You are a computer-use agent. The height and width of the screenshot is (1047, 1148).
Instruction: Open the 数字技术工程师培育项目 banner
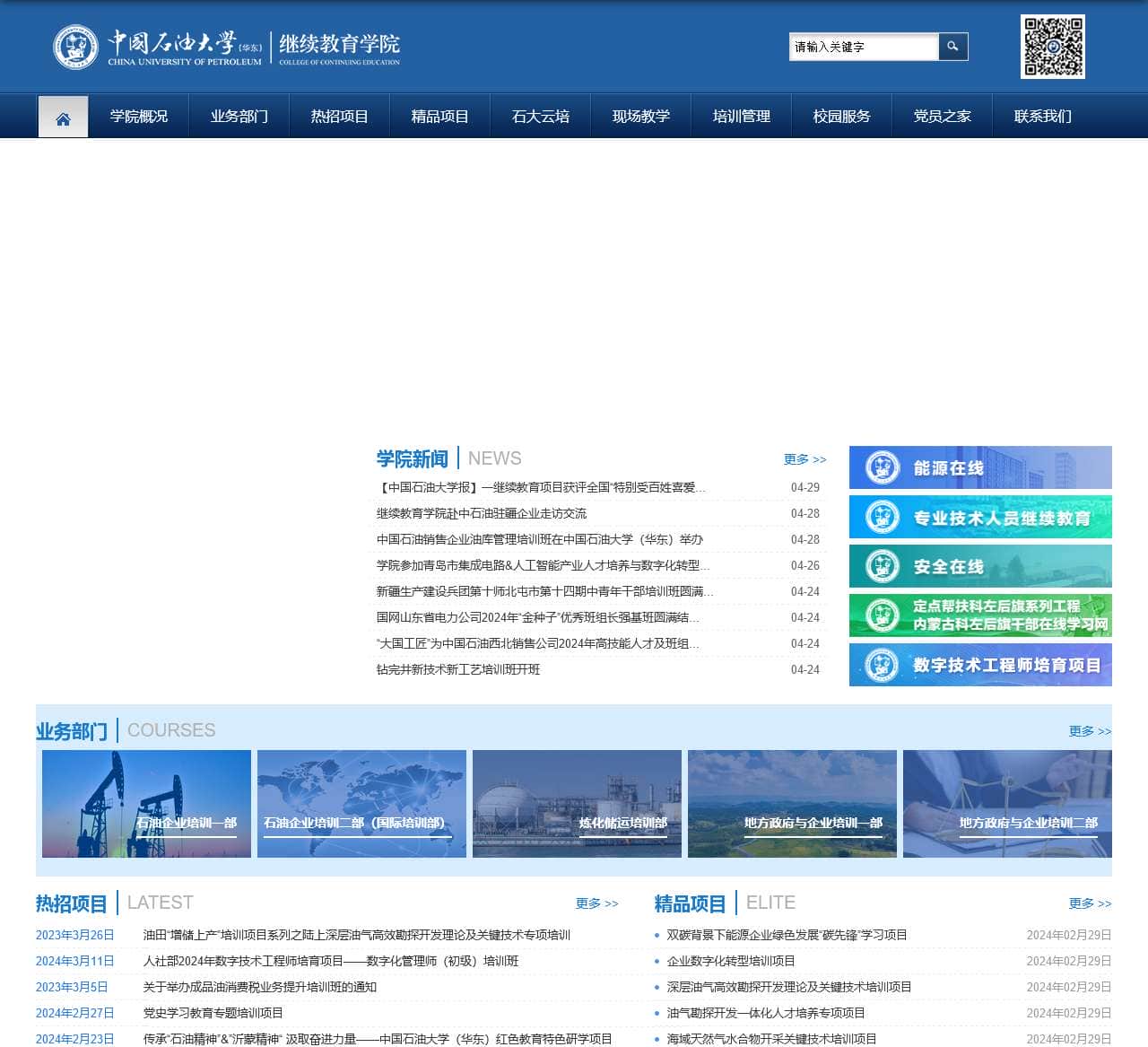[x=980, y=665]
